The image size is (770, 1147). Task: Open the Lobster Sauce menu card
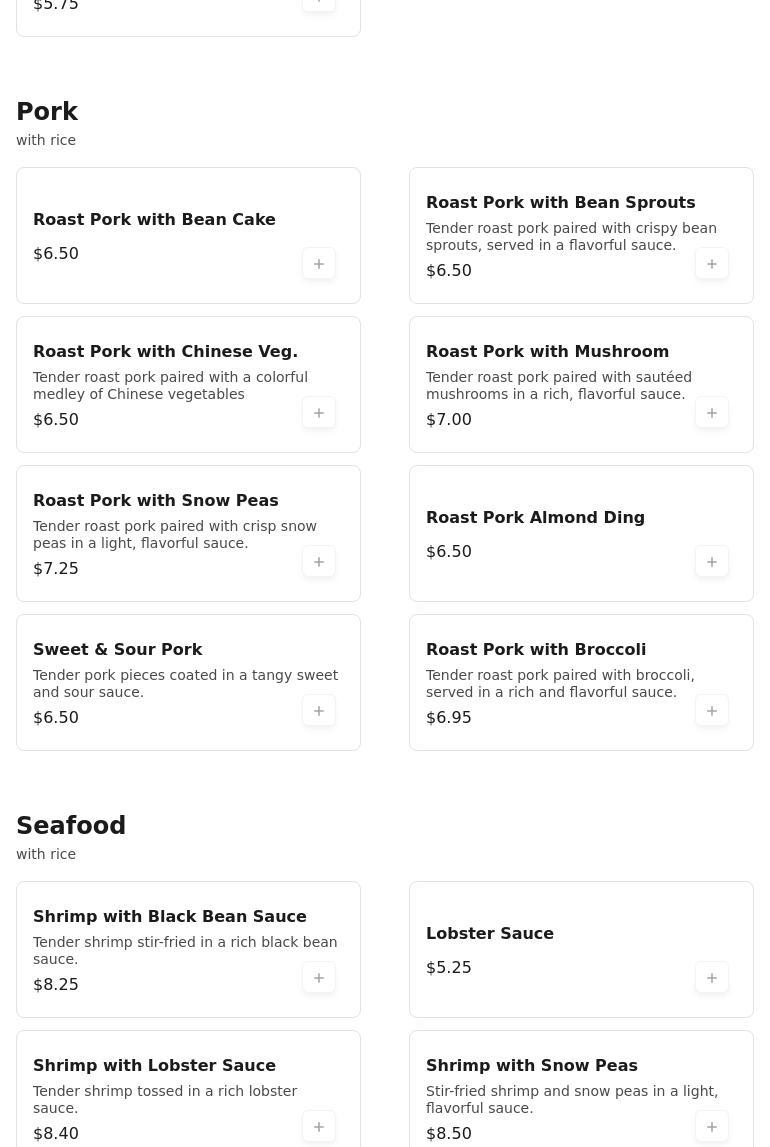[490, 933]
